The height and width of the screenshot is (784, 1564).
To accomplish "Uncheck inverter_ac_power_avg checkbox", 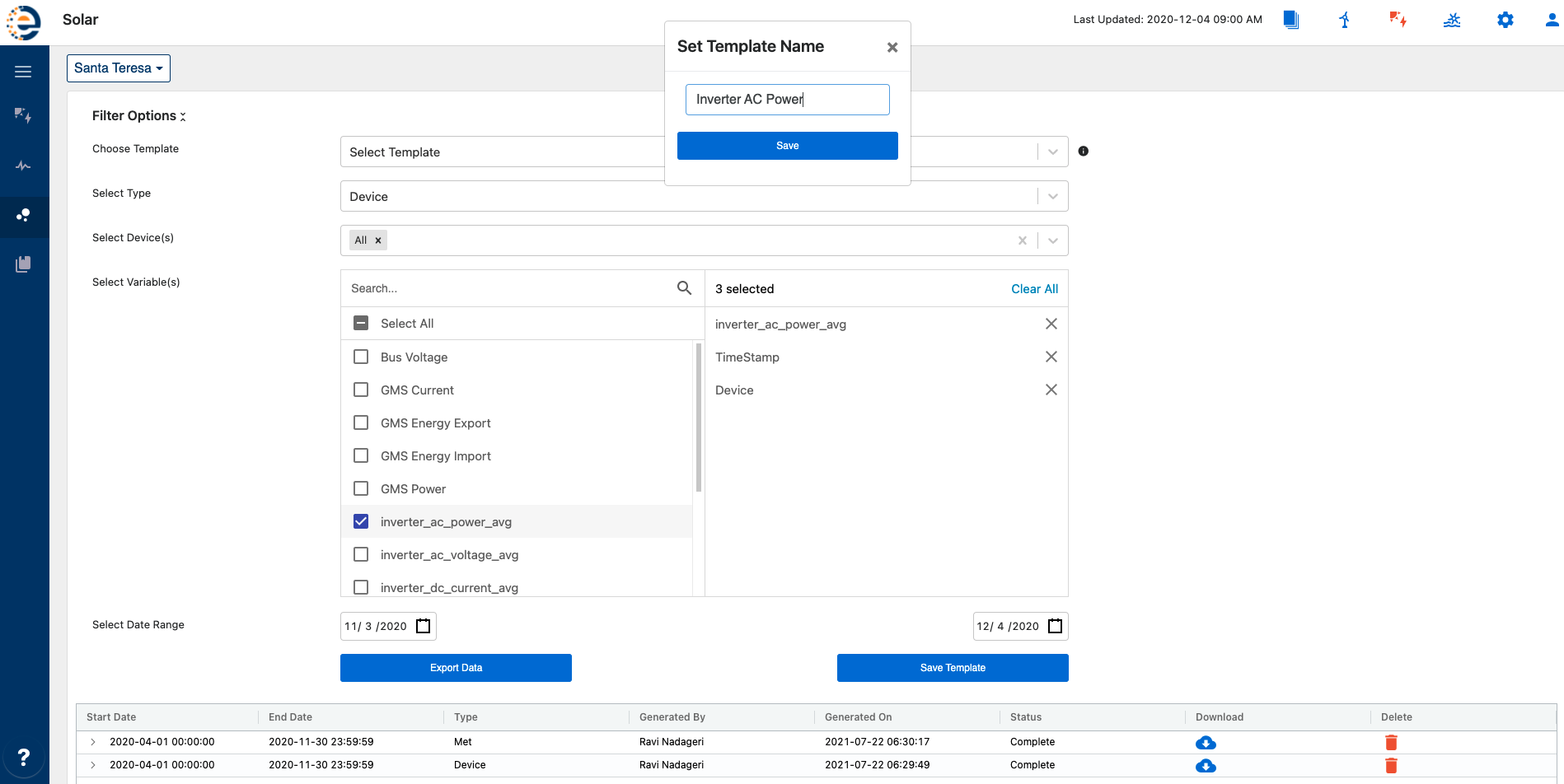I will (x=361, y=521).
